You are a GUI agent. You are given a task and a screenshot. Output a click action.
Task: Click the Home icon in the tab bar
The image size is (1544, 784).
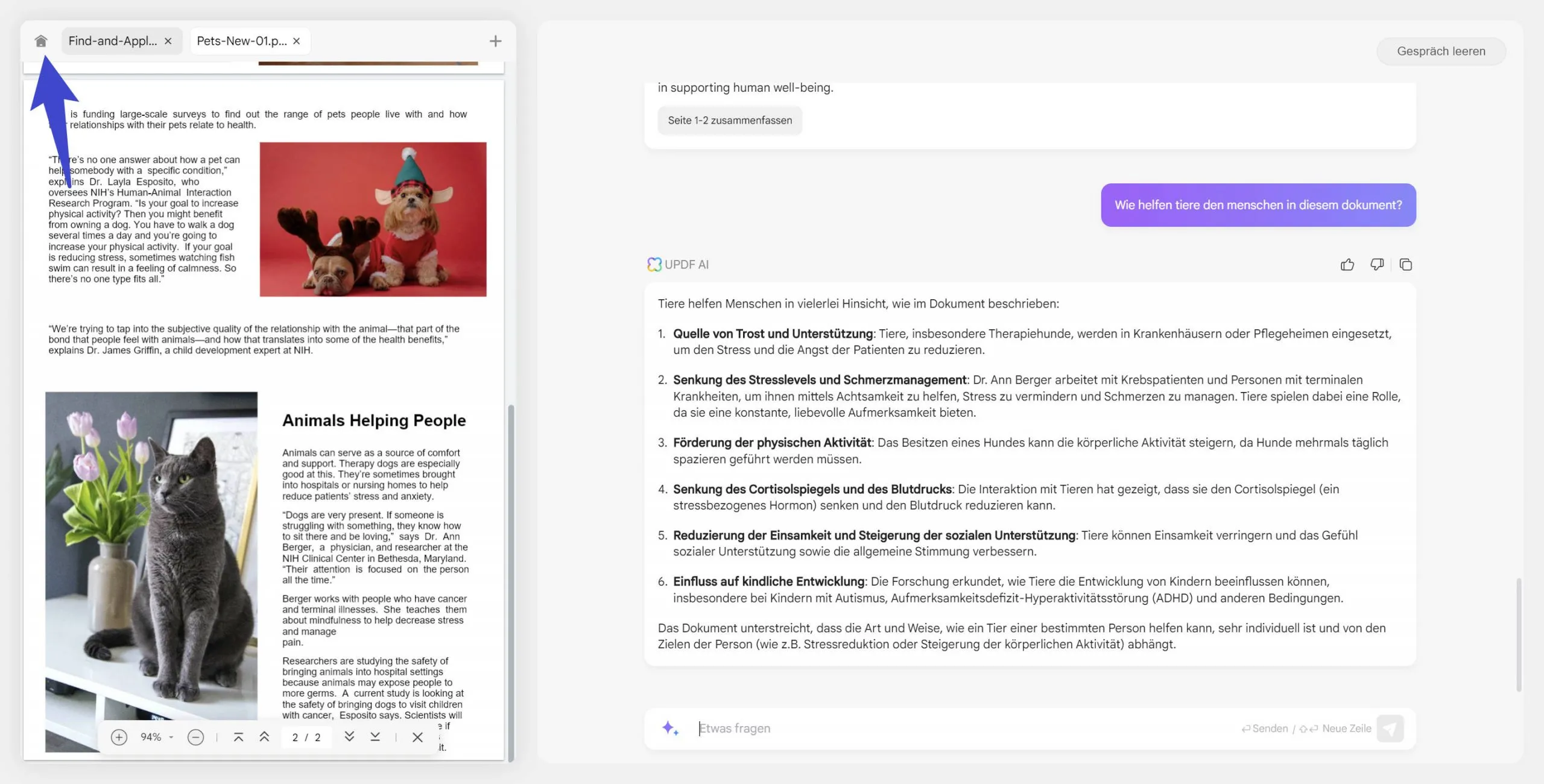40,41
